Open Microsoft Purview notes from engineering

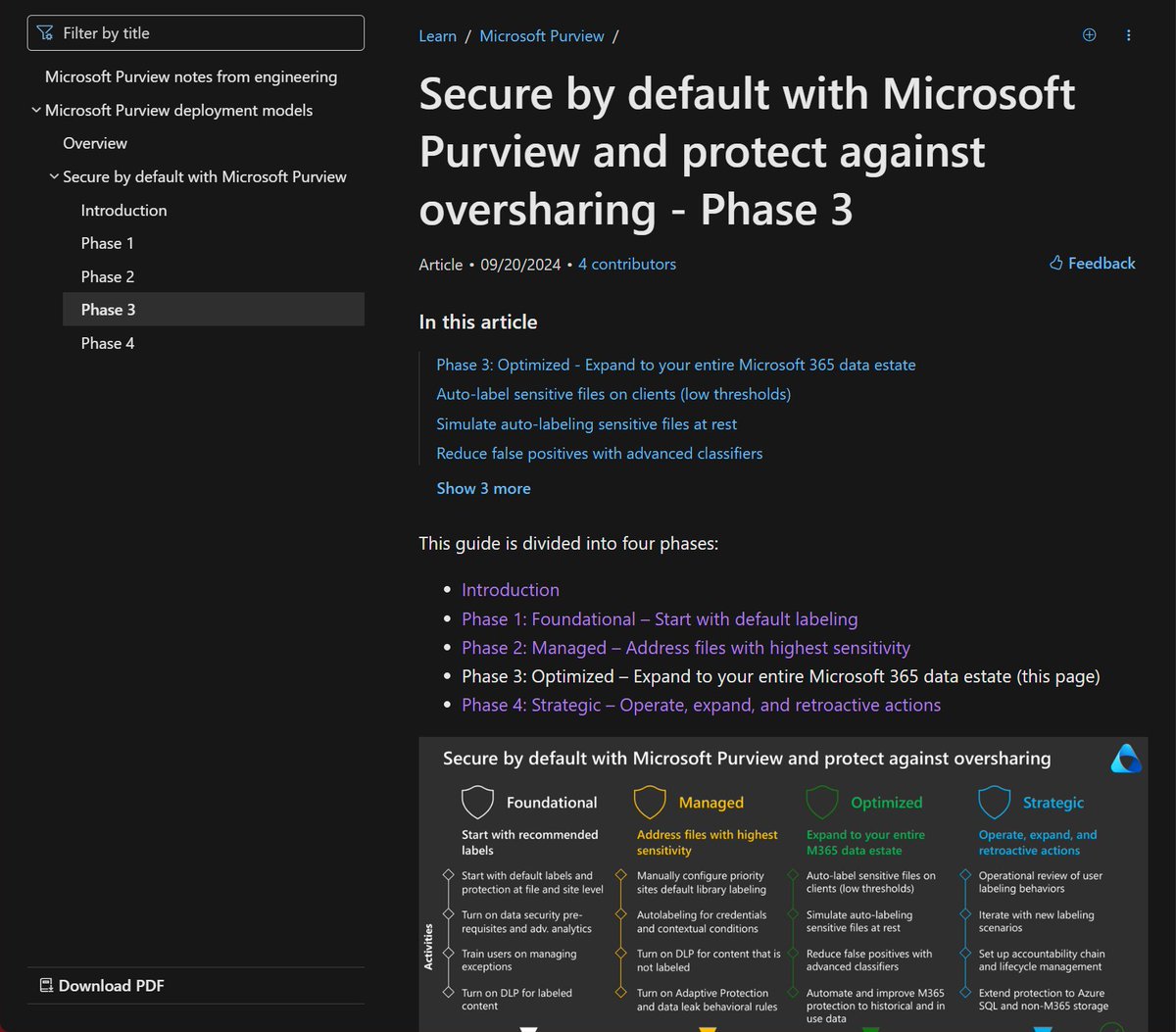click(191, 76)
